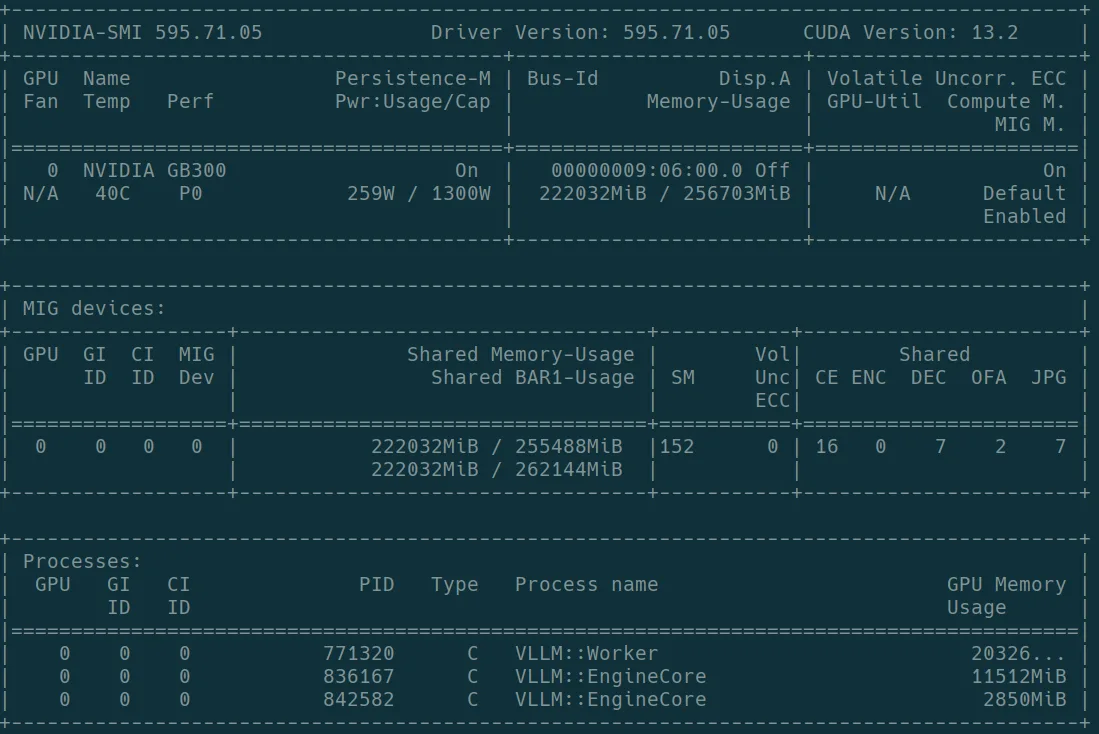Viewport: 1099px width, 734px height.
Task: Click the GPU name NVIDIA GB300
Action: [154, 170]
